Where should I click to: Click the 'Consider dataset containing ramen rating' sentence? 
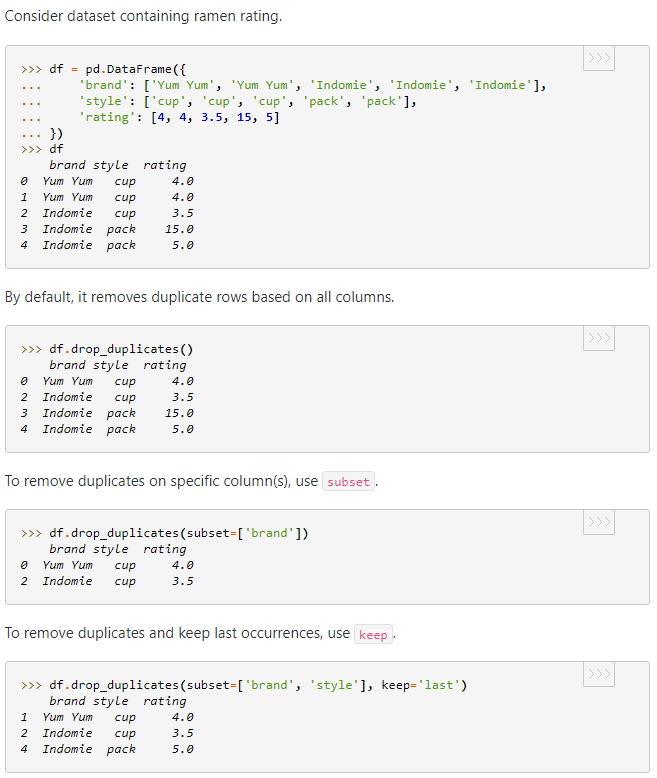click(x=143, y=17)
